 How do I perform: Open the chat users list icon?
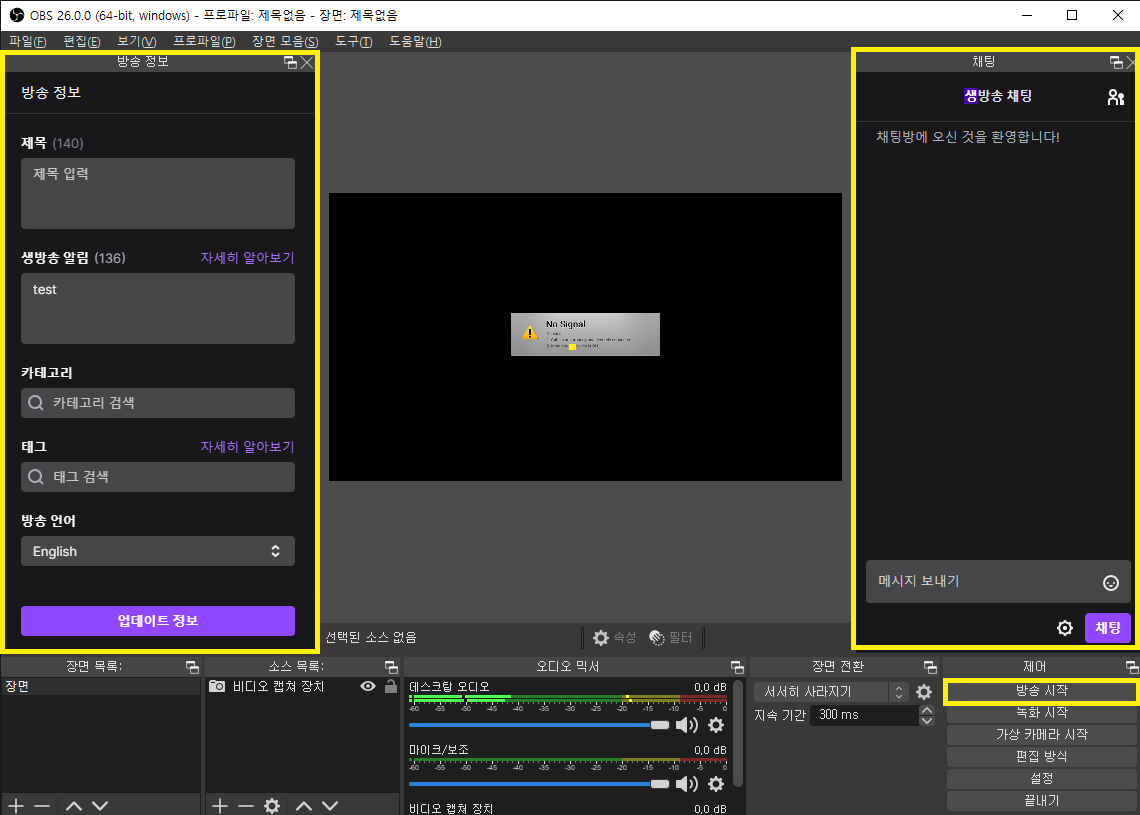(1115, 97)
